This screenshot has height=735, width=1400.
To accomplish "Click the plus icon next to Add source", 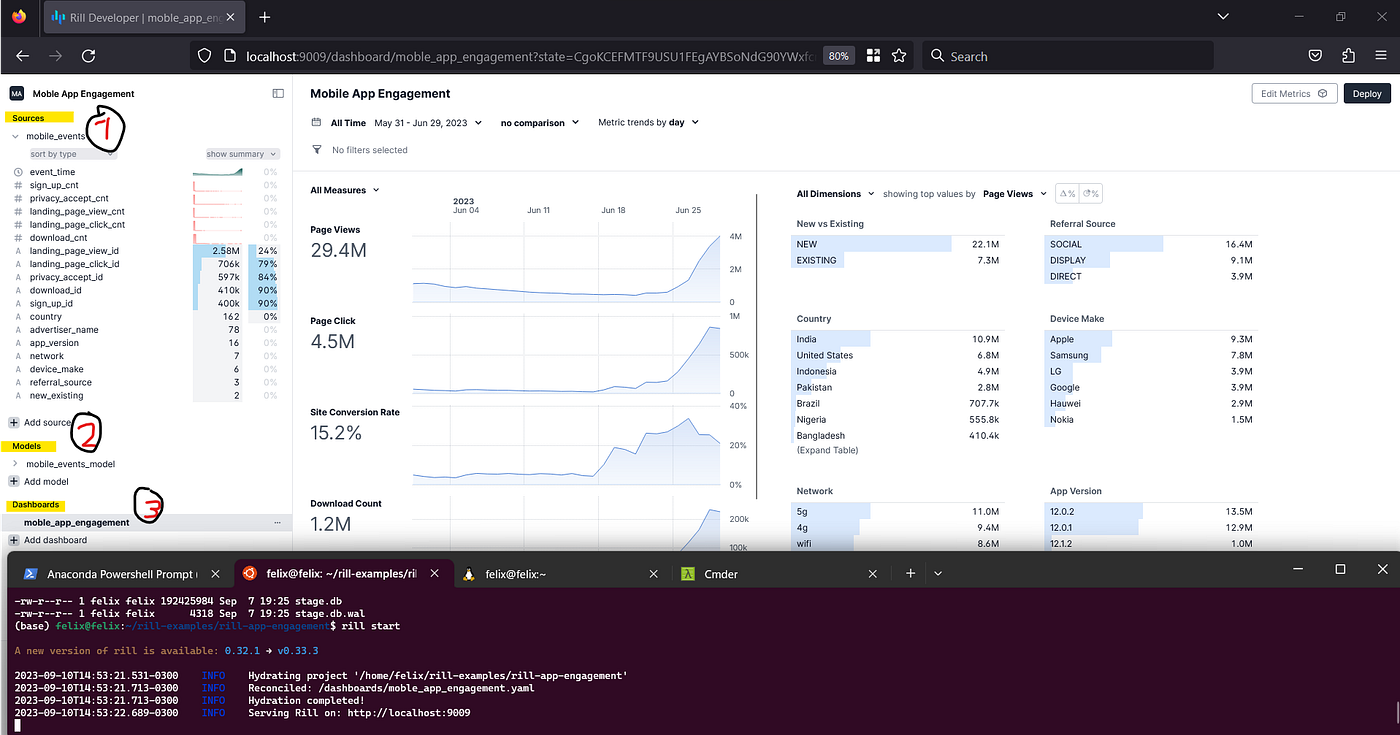I will [x=14, y=422].
